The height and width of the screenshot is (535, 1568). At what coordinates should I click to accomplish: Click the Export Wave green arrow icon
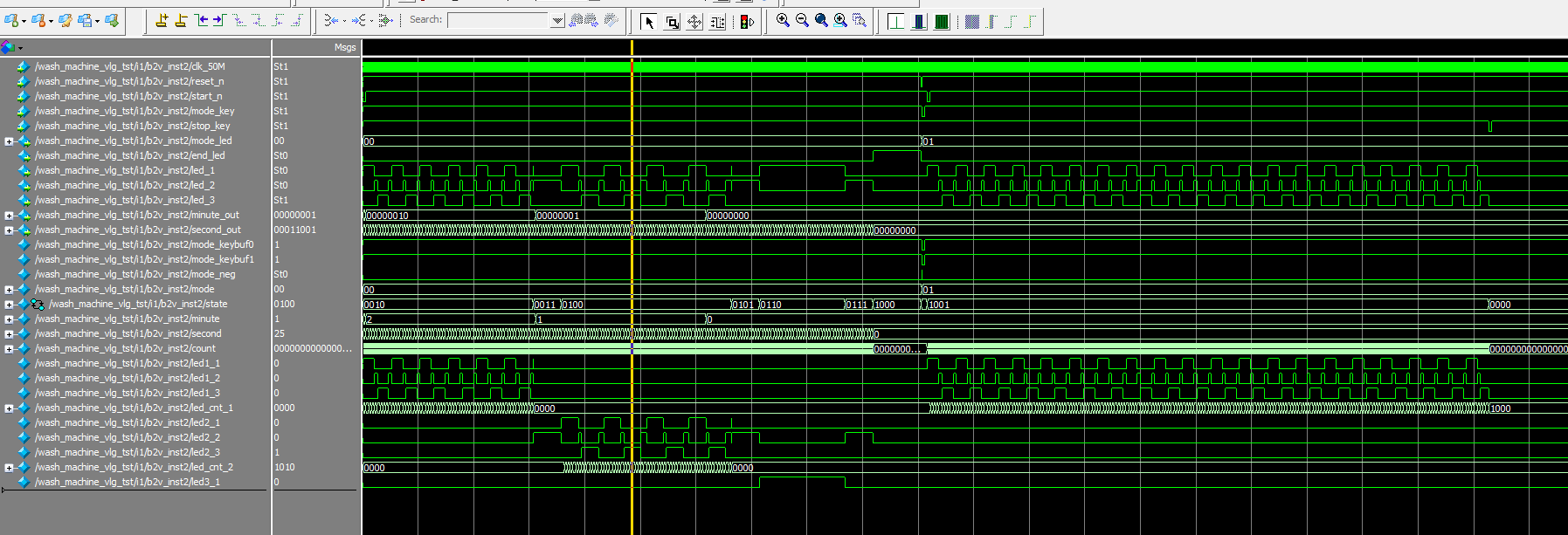point(112,20)
